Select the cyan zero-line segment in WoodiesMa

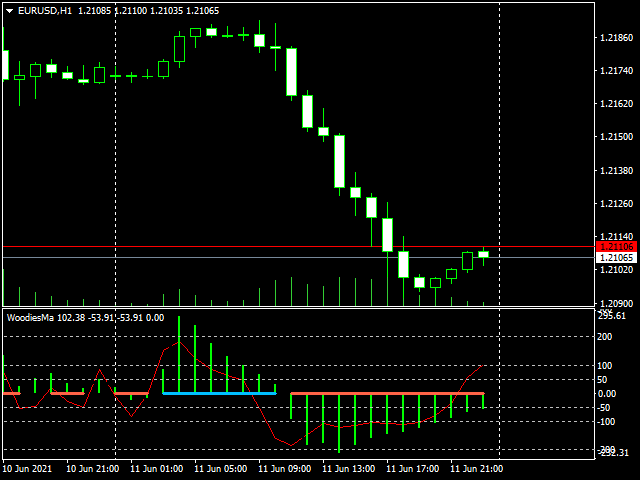[220, 393]
